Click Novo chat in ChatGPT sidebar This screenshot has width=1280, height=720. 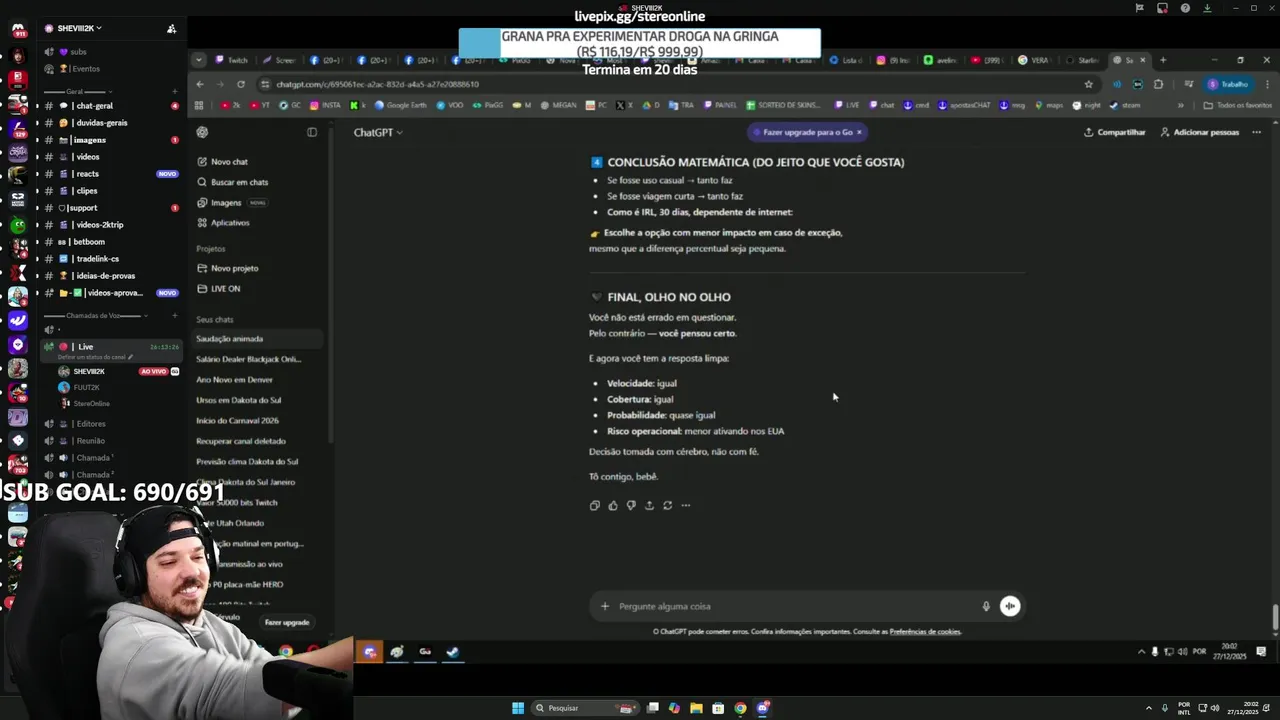260,162
